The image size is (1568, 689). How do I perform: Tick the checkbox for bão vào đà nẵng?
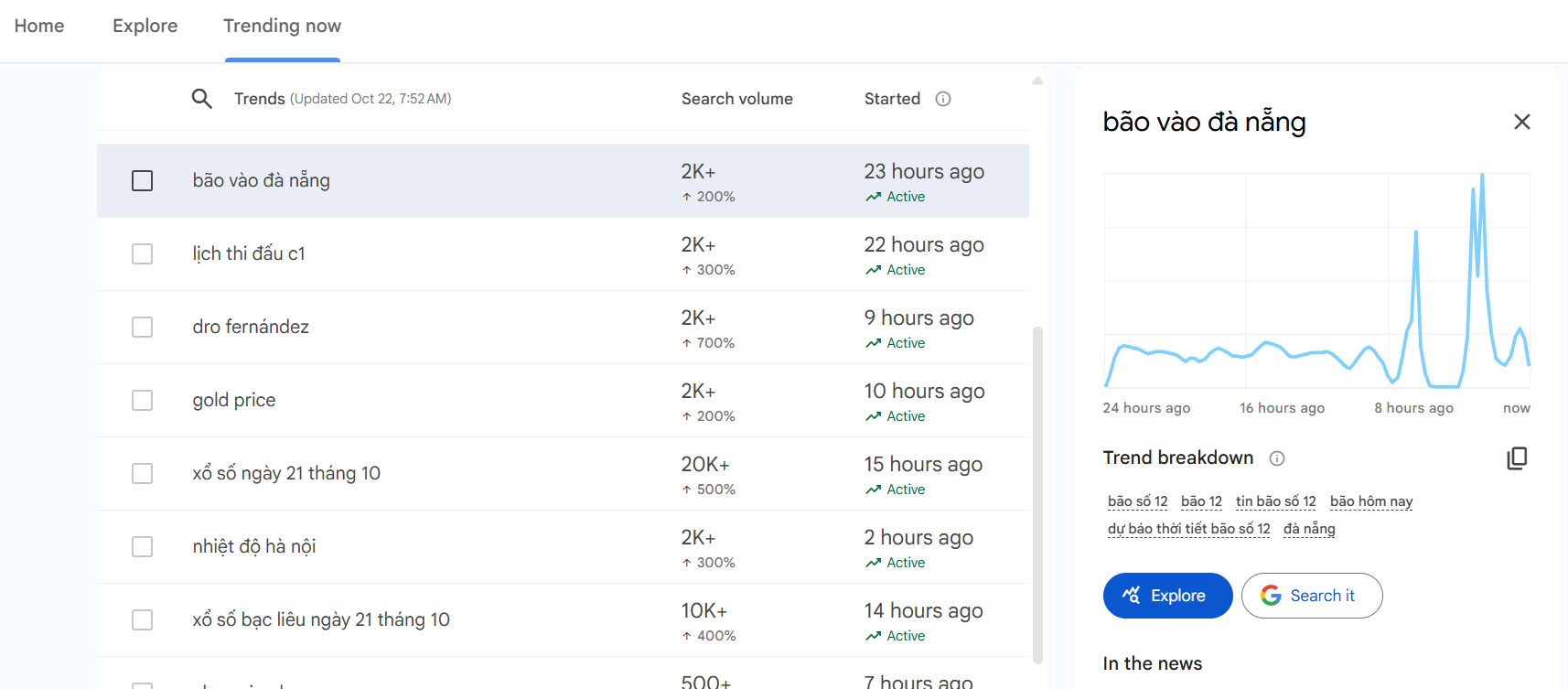(x=143, y=181)
